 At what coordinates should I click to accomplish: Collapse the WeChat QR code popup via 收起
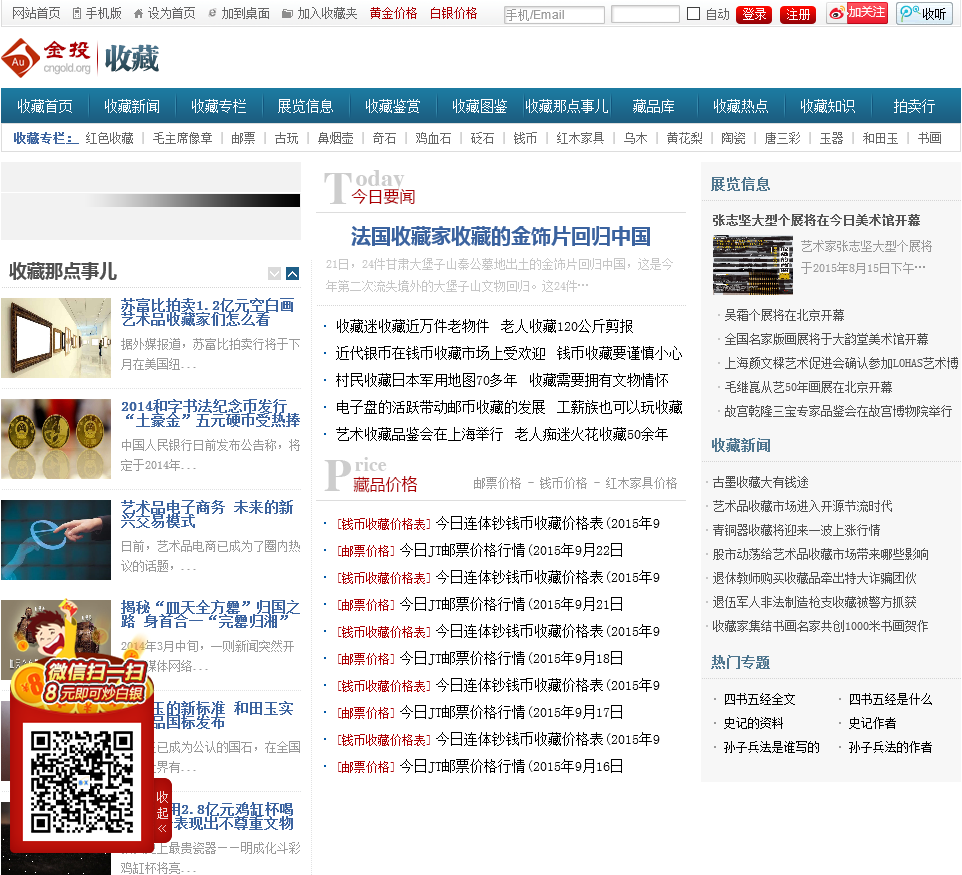(x=163, y=812)
